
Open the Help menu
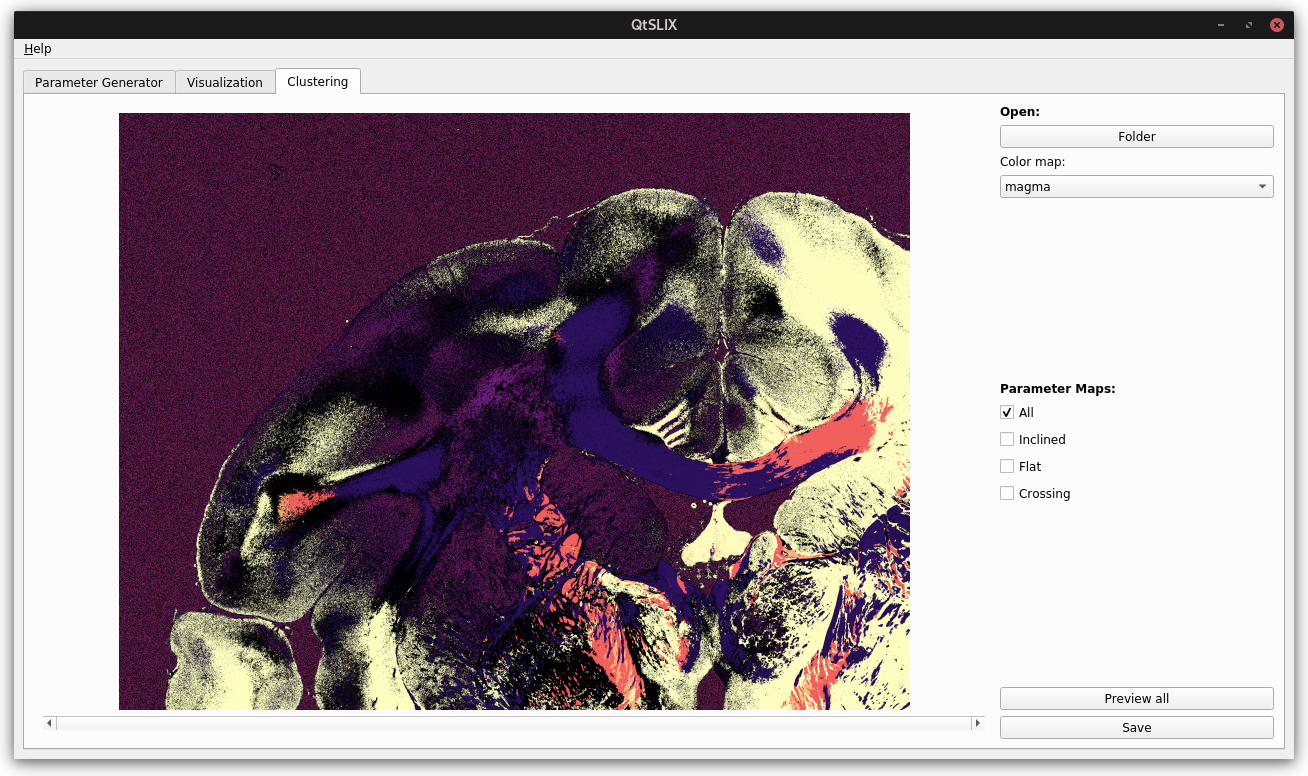(38, 49)
